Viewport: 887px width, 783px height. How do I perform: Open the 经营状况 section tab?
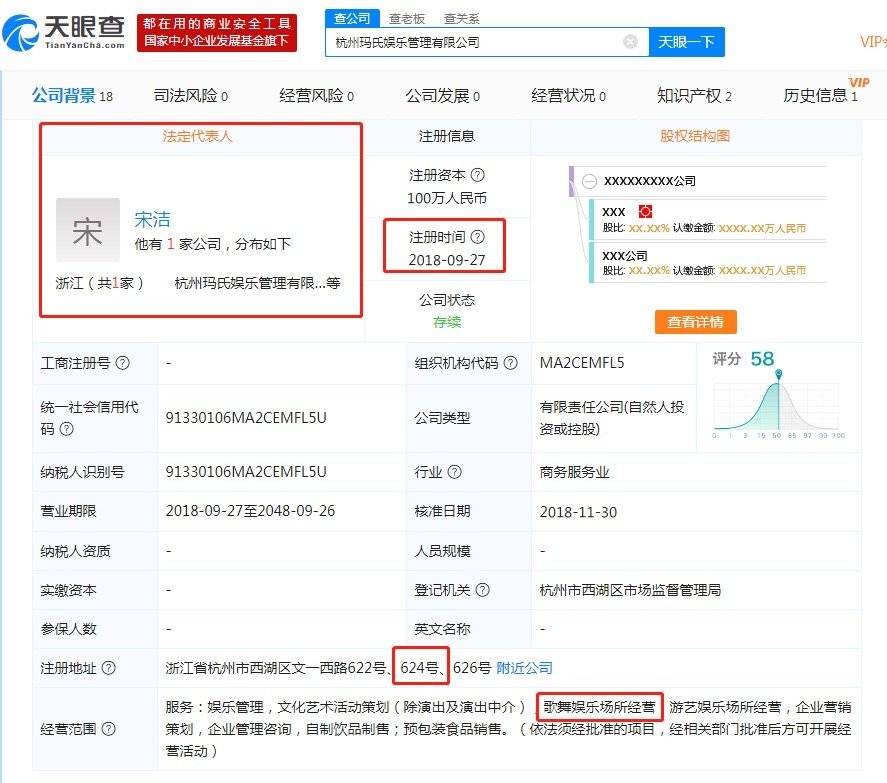(568, 96)
